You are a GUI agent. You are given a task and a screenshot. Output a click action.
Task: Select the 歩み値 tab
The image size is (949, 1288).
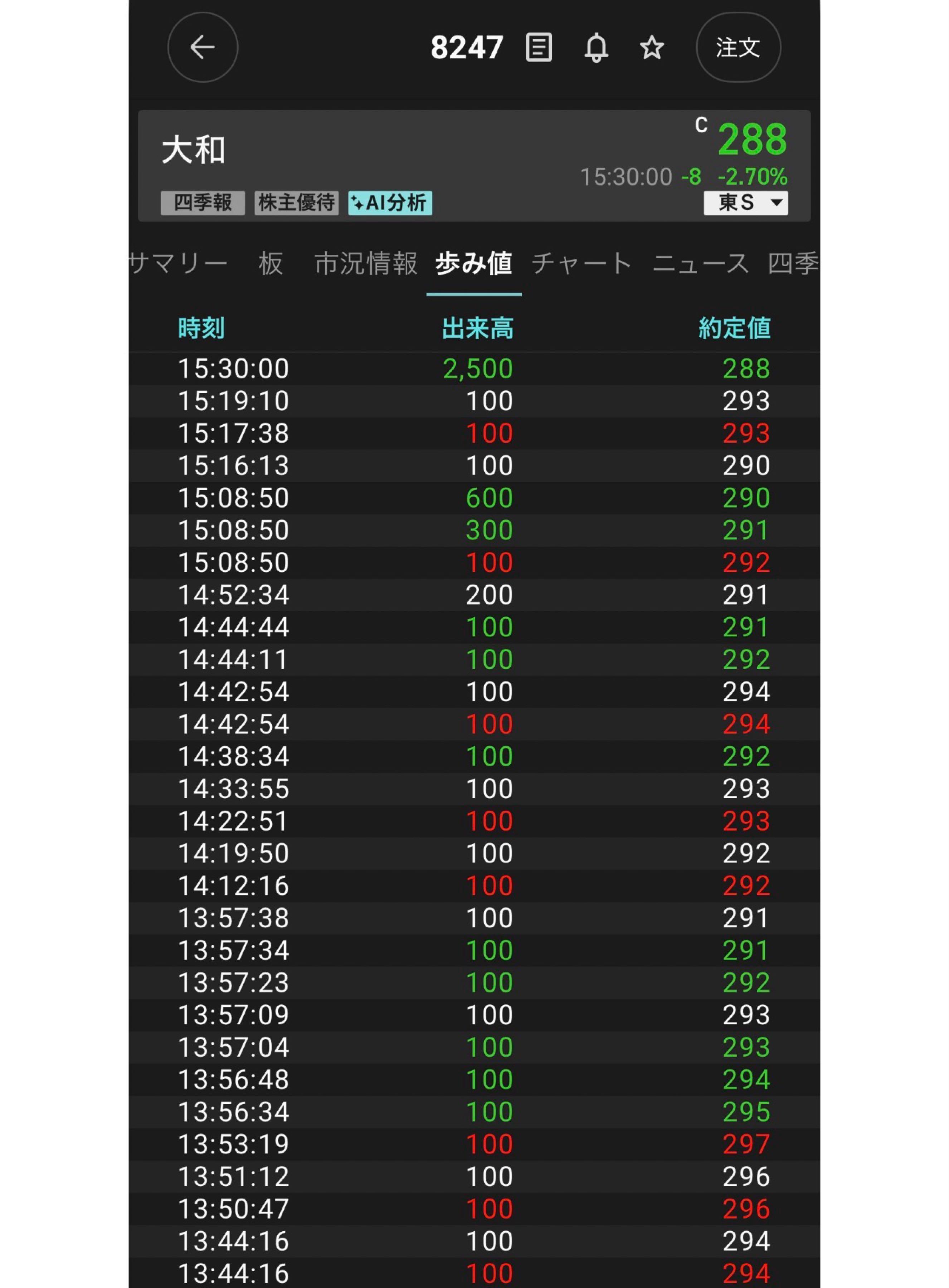(x=474, y=264)
